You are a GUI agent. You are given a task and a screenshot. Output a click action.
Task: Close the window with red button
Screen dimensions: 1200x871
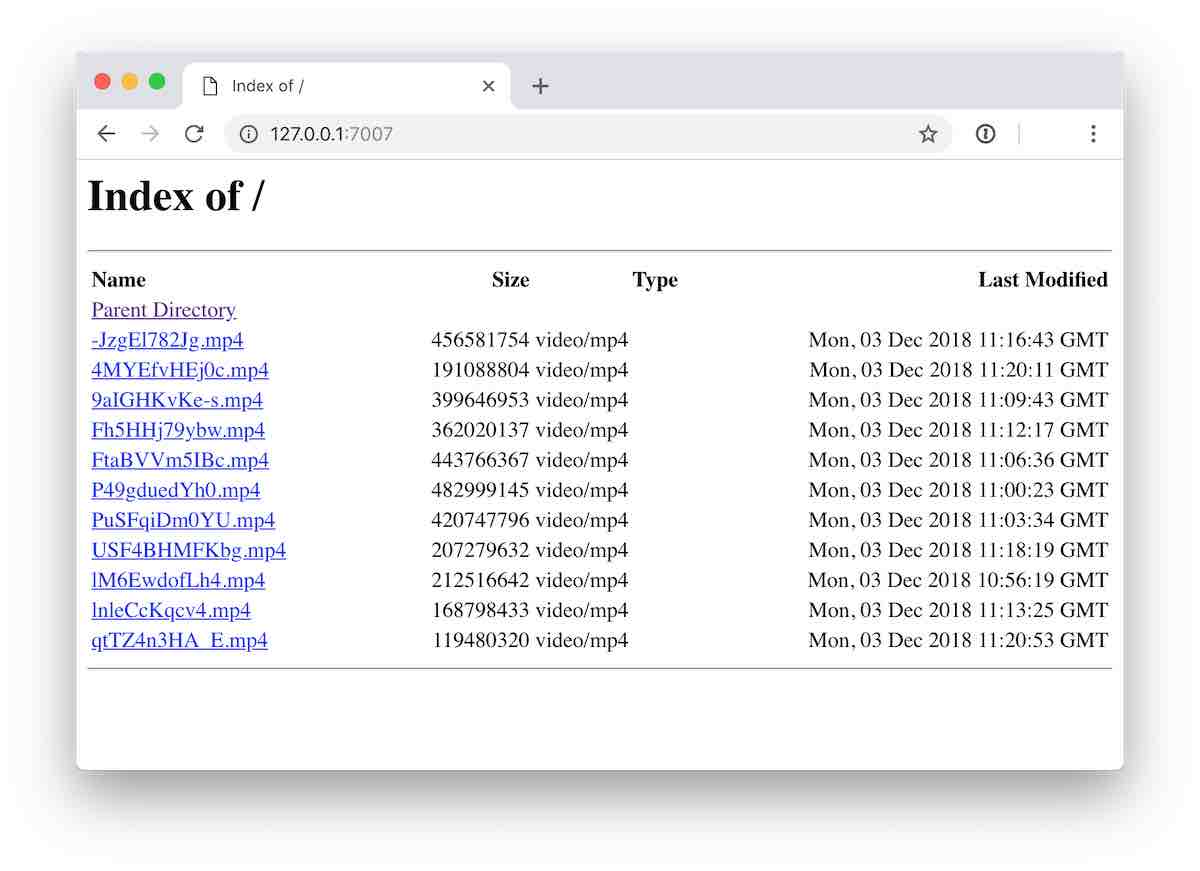(102, 82)
